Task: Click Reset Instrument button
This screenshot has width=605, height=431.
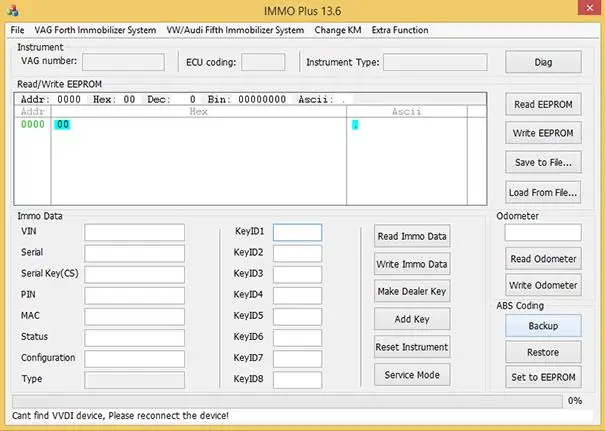Action: point(412,347)
